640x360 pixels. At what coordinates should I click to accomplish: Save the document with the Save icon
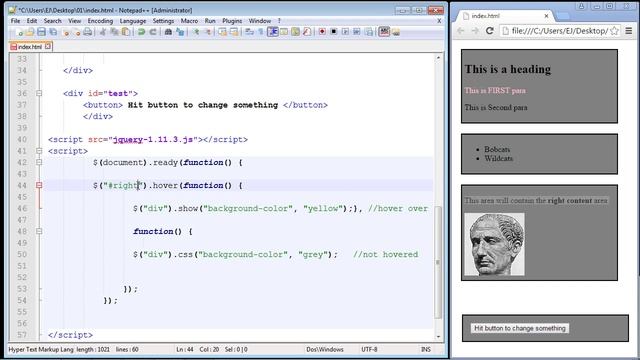[41, 32]
